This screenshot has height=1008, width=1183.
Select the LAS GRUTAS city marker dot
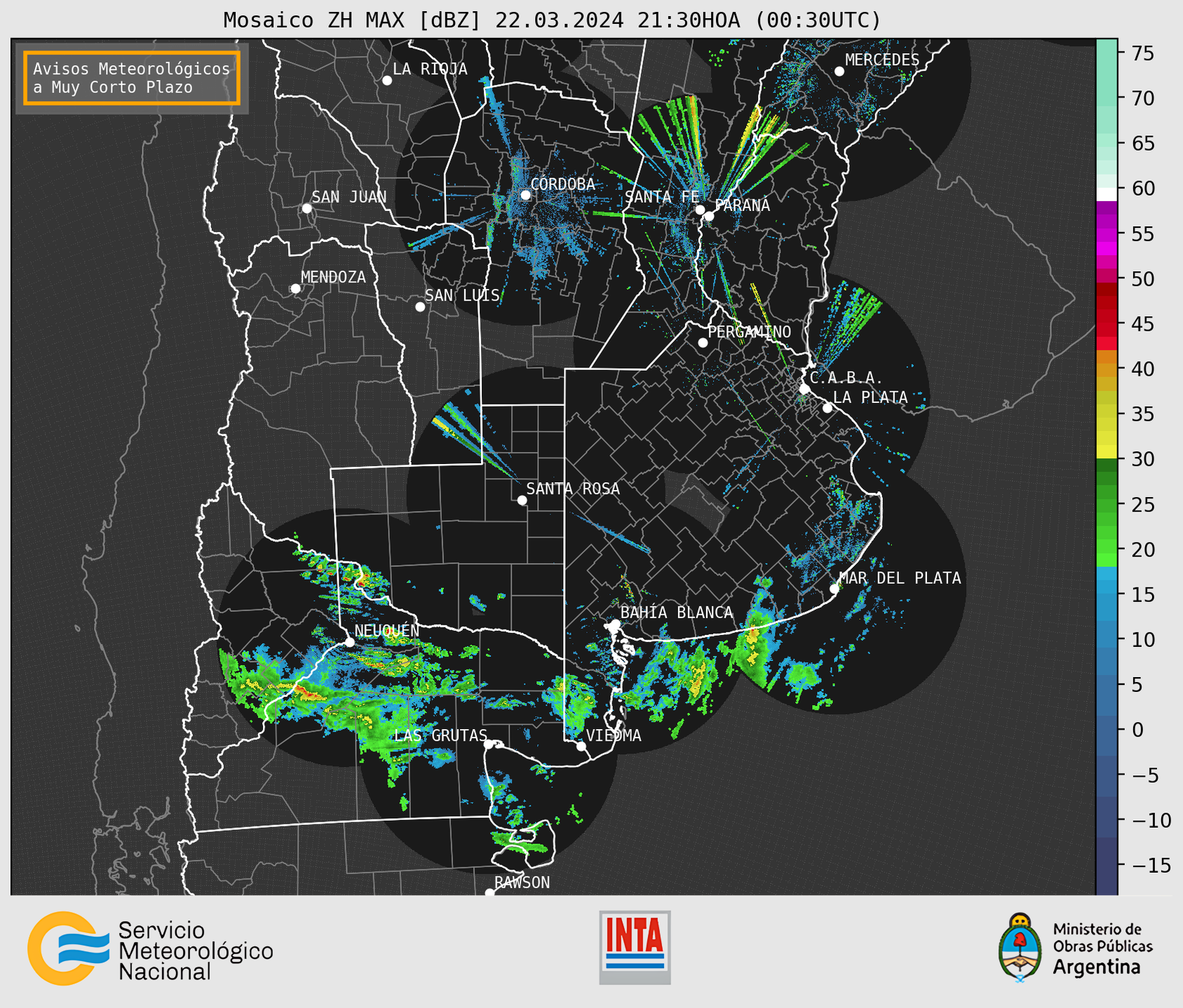[489, 744]
